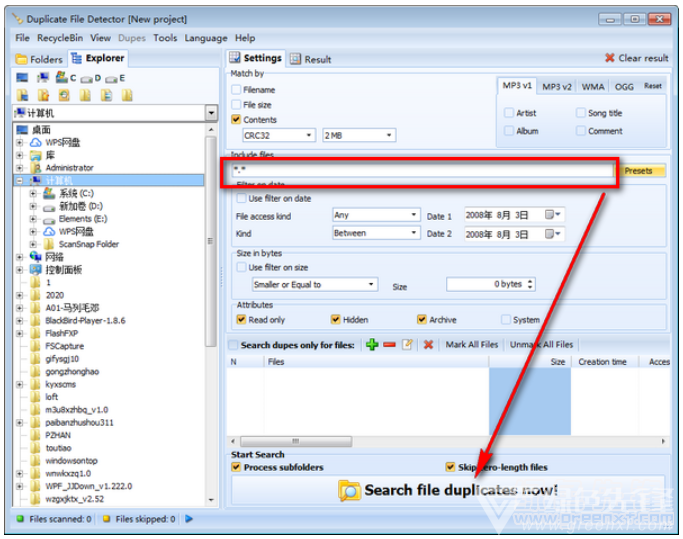
Task: Click the folder icon with monitor overlay
Action: click(22, 95)
